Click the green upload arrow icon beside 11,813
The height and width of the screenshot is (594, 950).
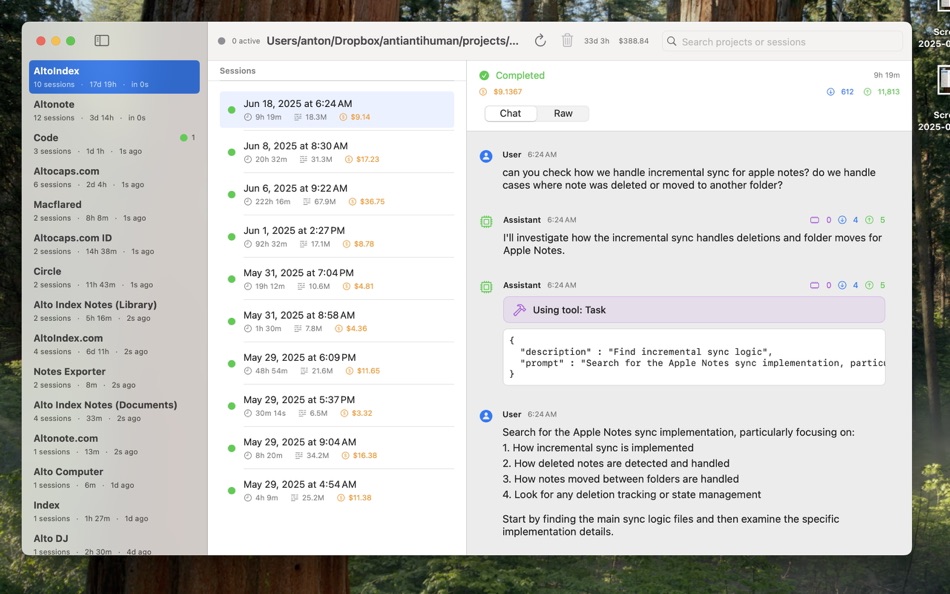tap(868, 92)
